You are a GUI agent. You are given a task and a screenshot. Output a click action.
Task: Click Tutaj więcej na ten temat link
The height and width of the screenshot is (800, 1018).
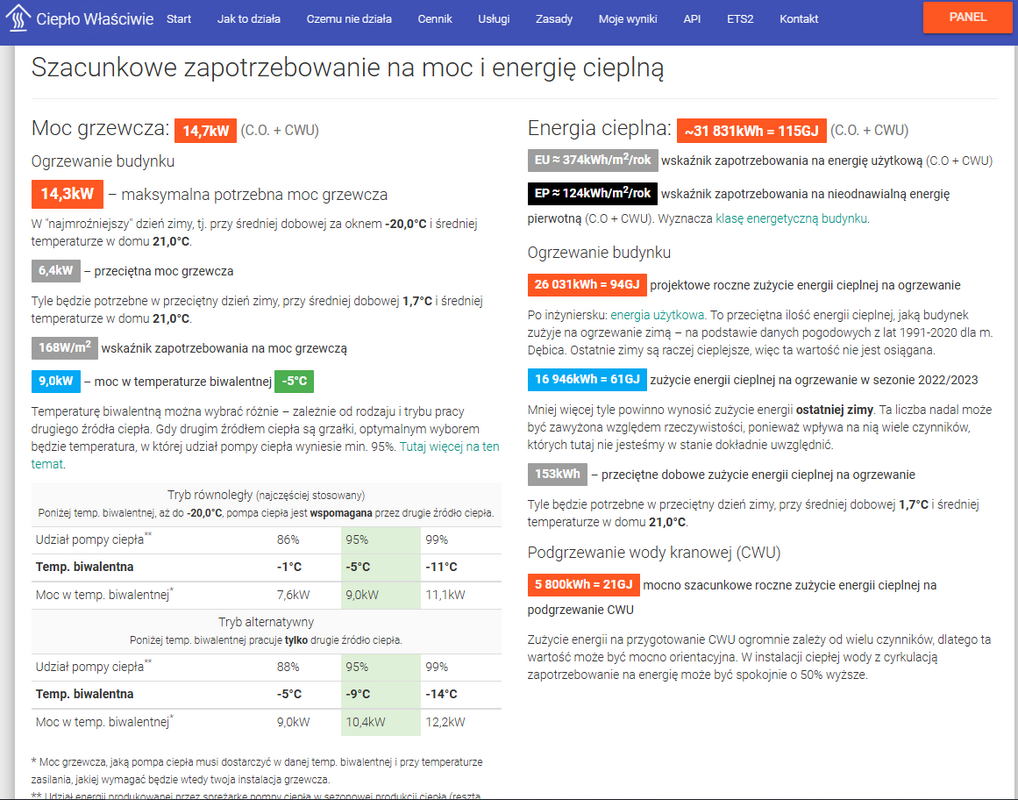[x=449, y=447]
